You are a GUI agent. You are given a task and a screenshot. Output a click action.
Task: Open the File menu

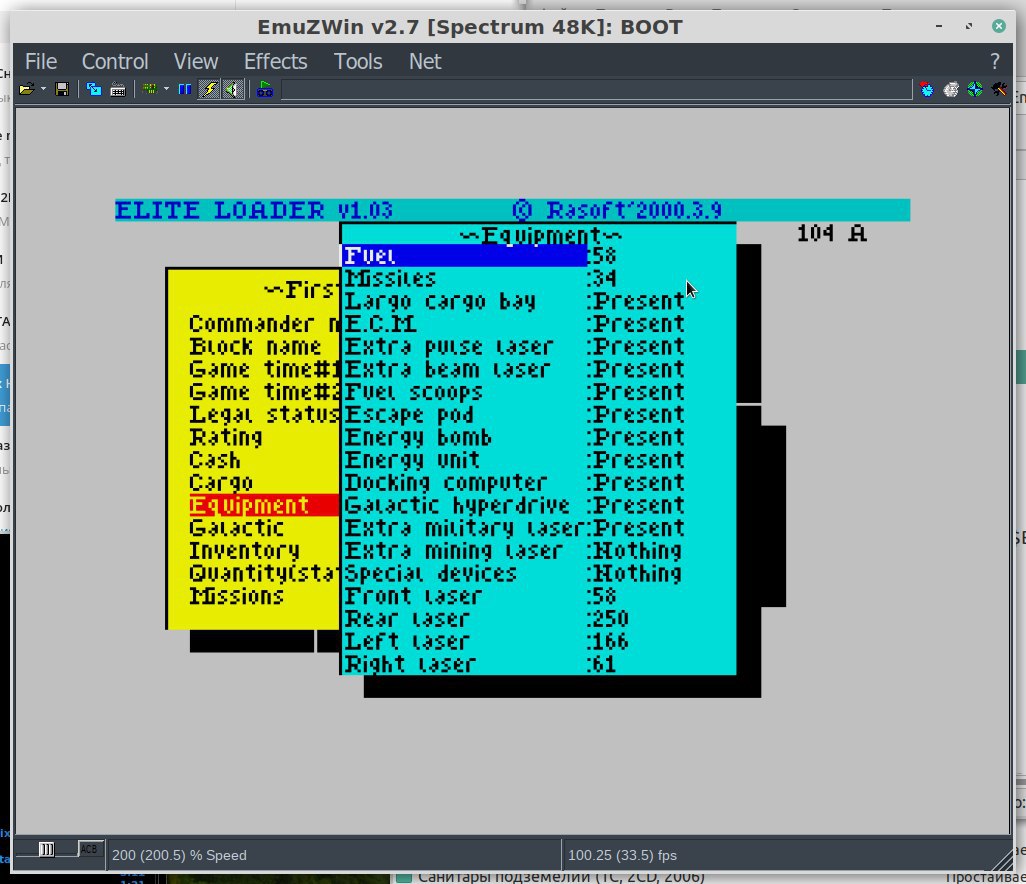tap(41, 62)
